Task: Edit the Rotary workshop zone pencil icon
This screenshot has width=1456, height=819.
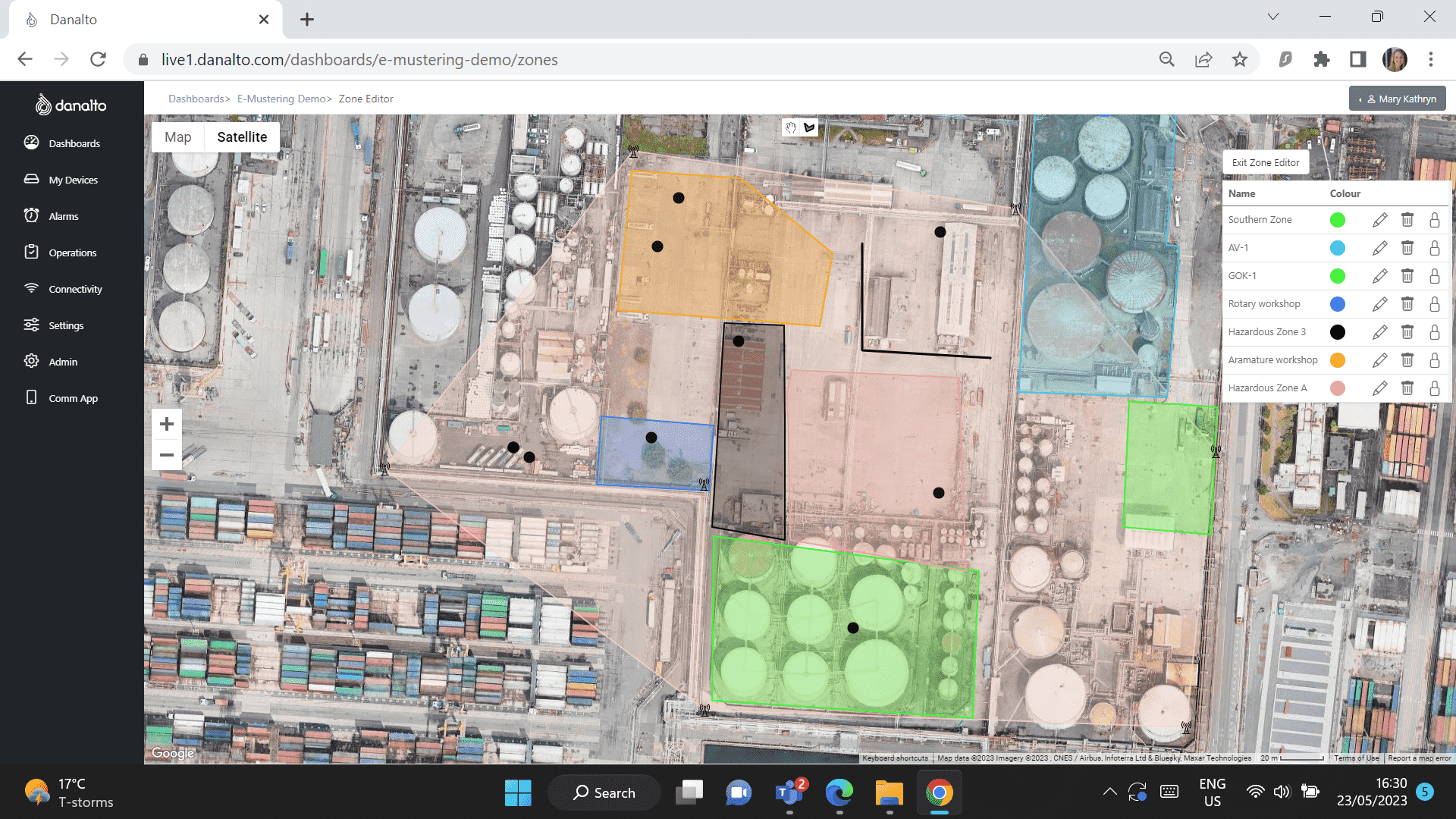Action: [x=1379, y=304]
